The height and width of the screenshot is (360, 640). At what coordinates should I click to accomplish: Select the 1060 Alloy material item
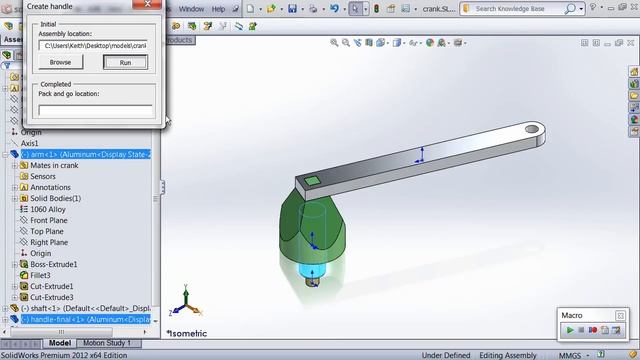(48, 209)
